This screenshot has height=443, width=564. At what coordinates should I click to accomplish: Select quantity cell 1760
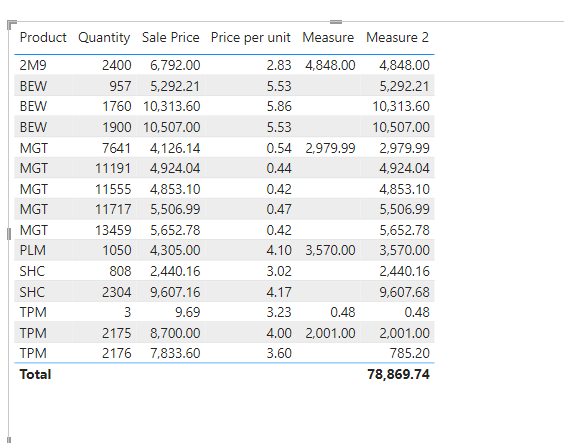point(117,106)
